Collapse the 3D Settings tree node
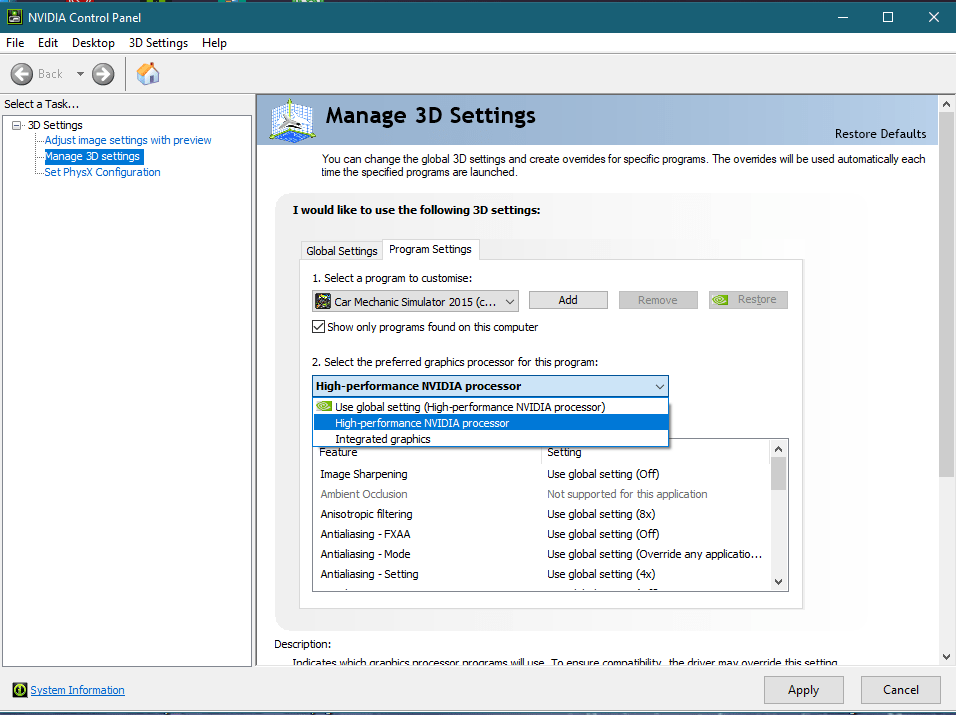Screen dimensions: 956x715 (16, 125)
